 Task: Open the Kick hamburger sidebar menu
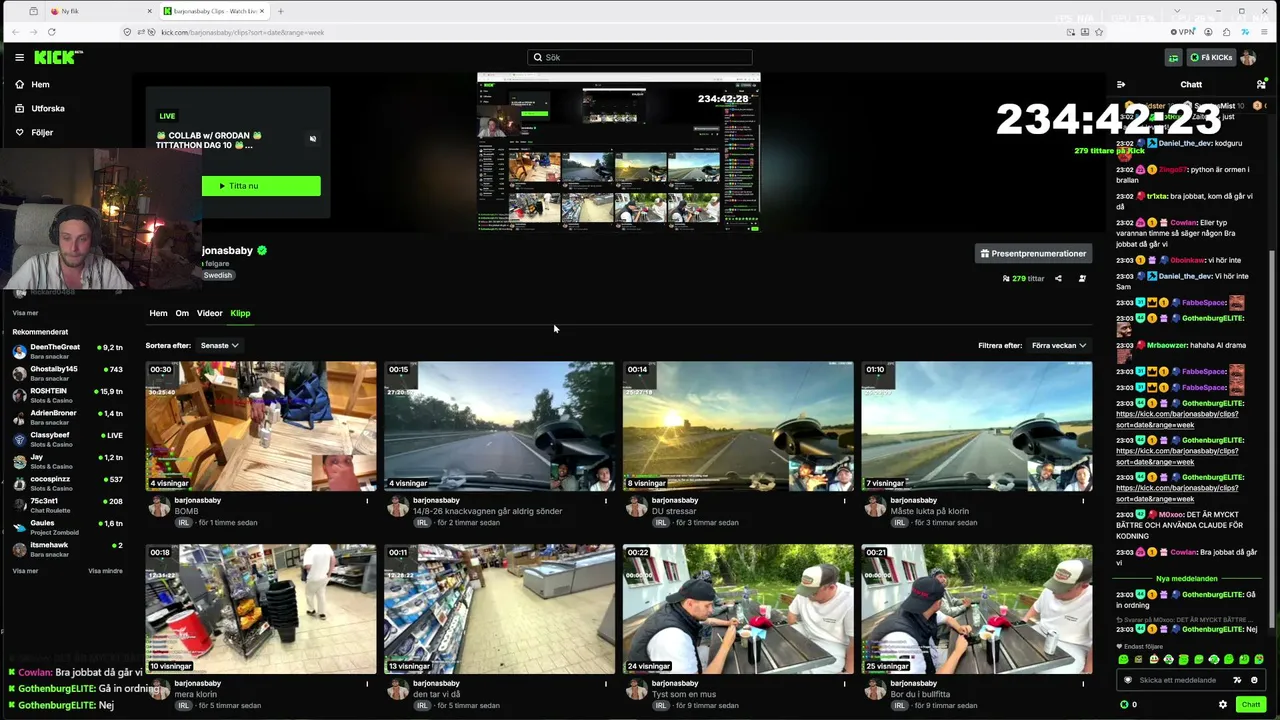click(19, 57)
